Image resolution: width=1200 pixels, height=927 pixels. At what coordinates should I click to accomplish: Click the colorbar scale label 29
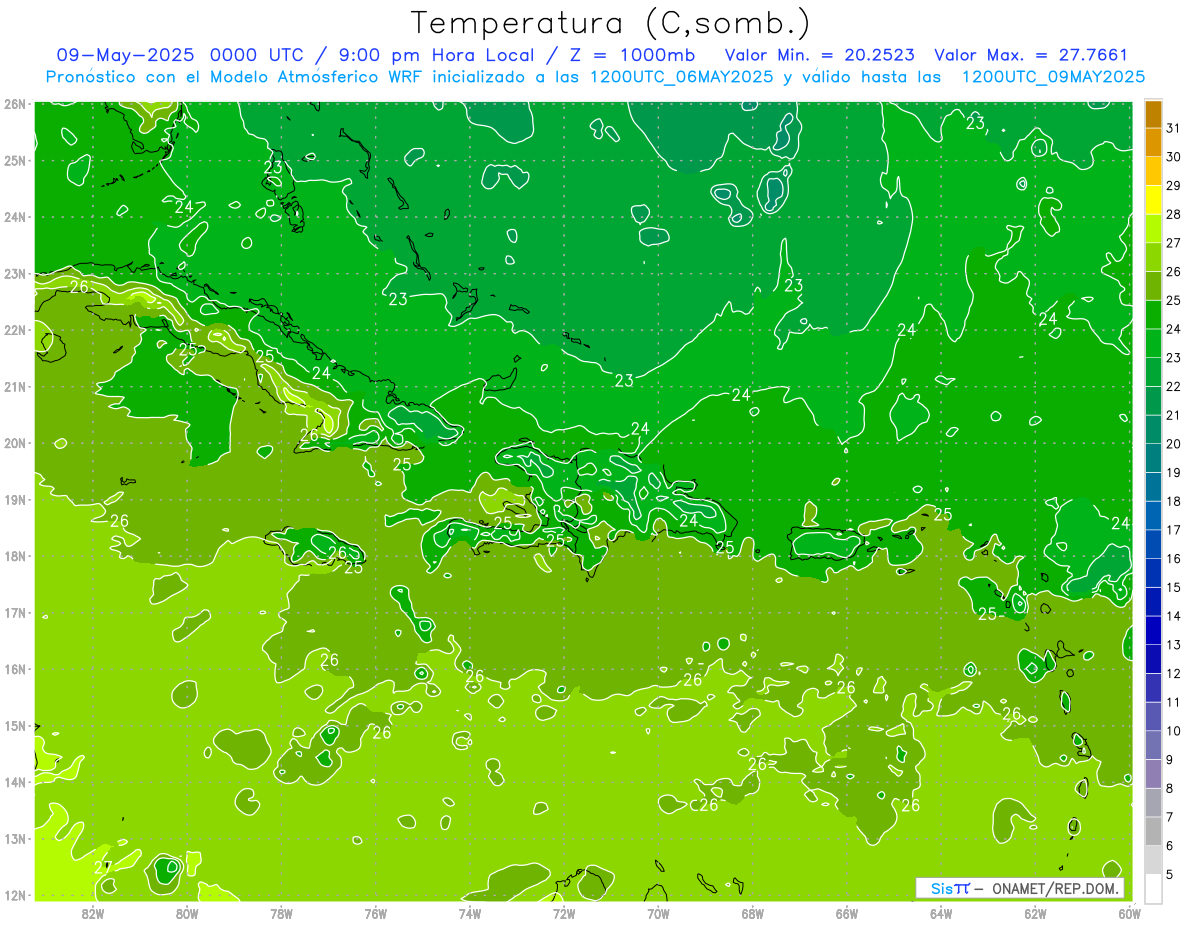[1173, 186]
